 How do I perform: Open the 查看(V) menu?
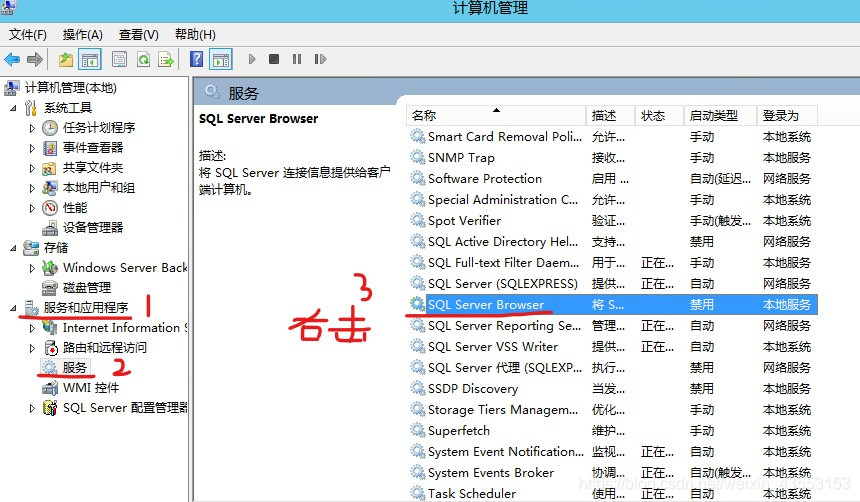click(x=139, y=35)
